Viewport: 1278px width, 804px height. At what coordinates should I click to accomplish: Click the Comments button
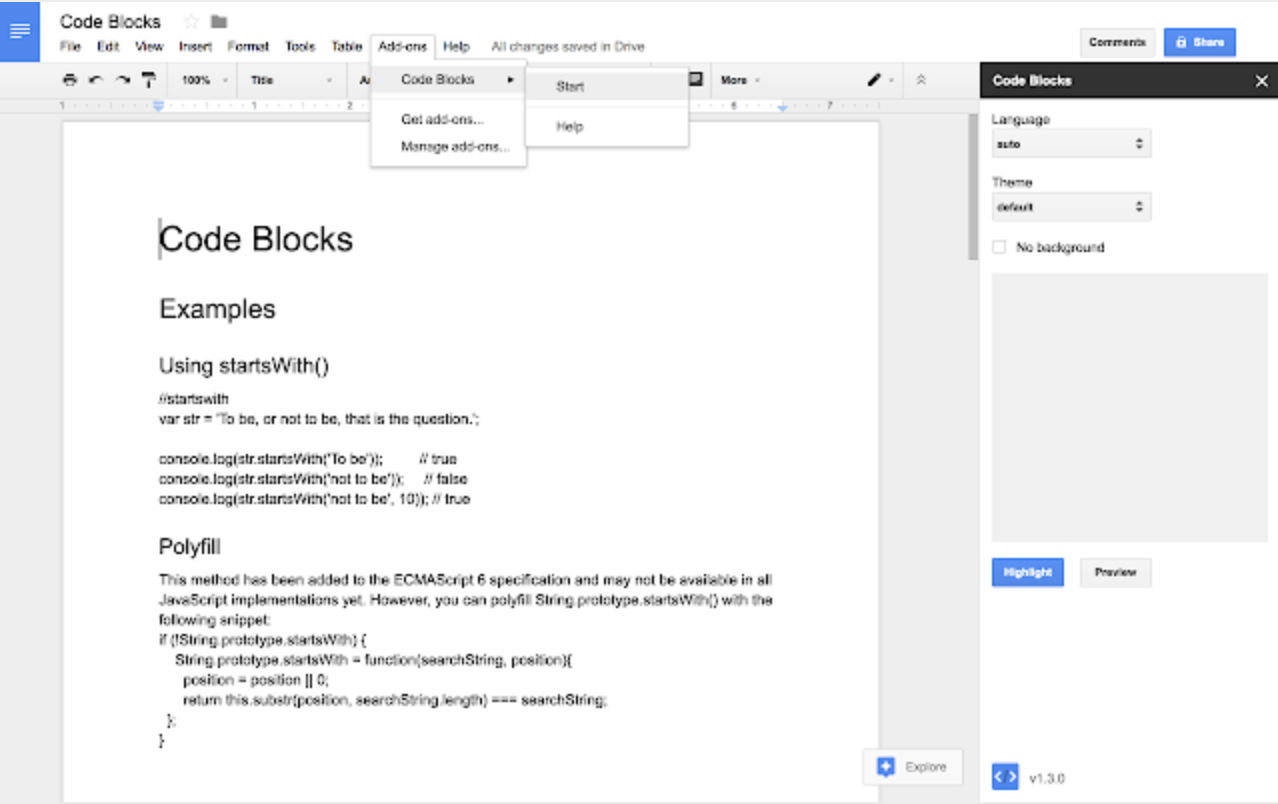[1117, 42]
